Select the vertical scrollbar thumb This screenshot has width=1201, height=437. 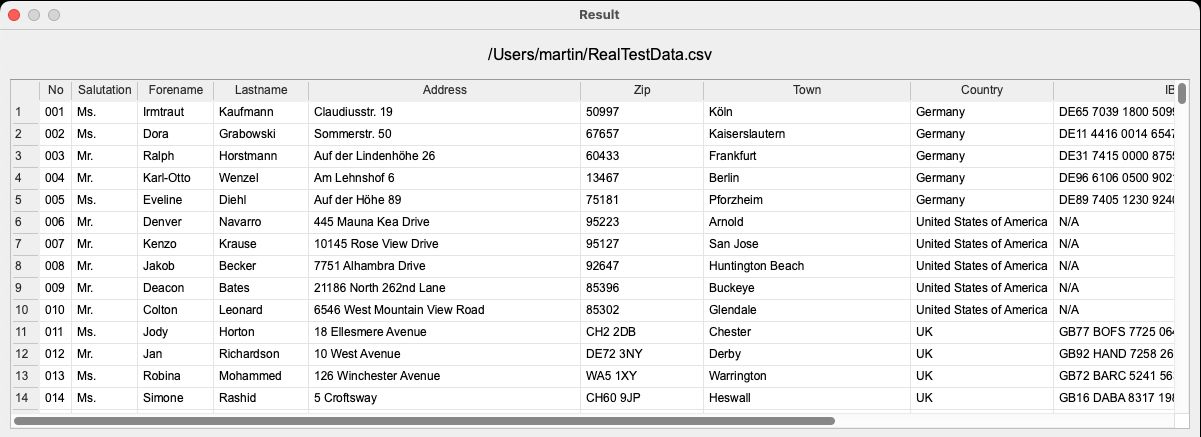pos(1182,94)
